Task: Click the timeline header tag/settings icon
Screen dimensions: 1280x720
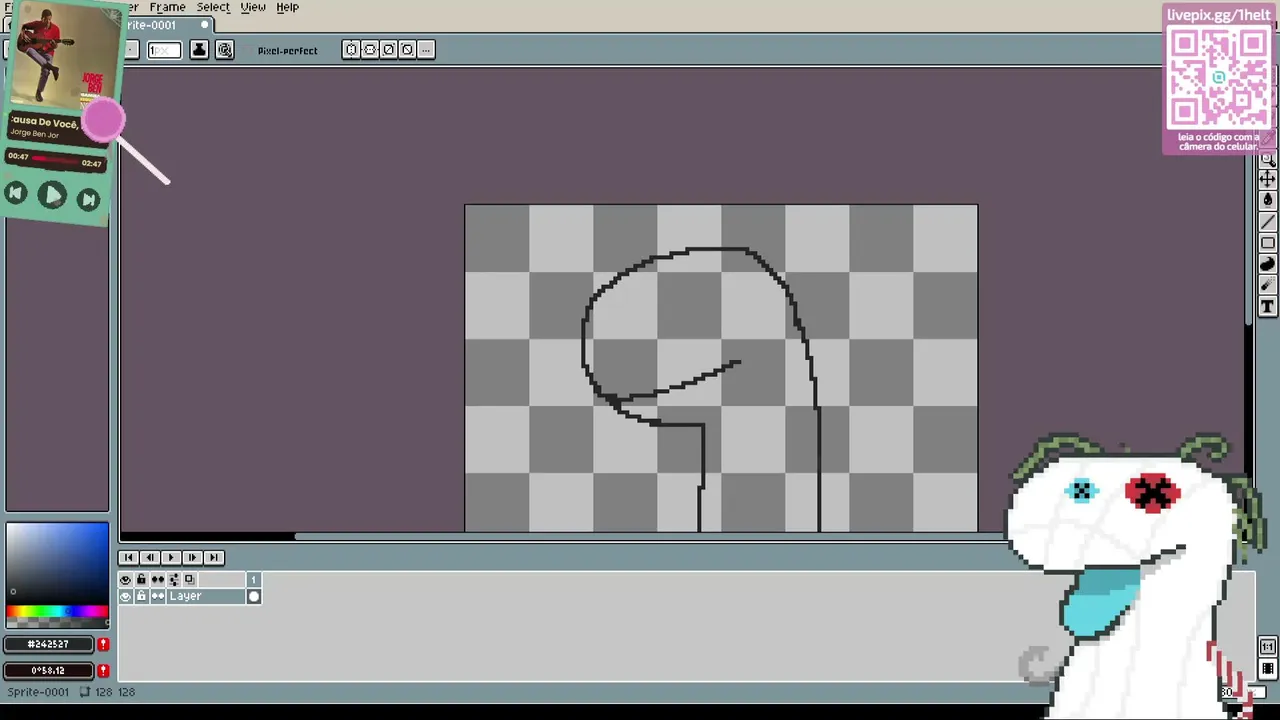Action: pos(174,580)
